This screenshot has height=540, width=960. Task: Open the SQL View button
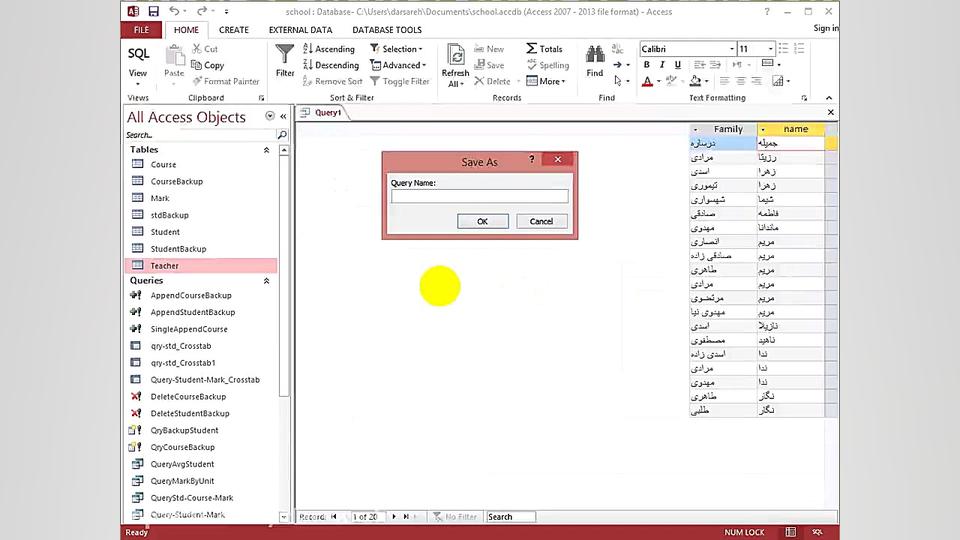(138, 64)
